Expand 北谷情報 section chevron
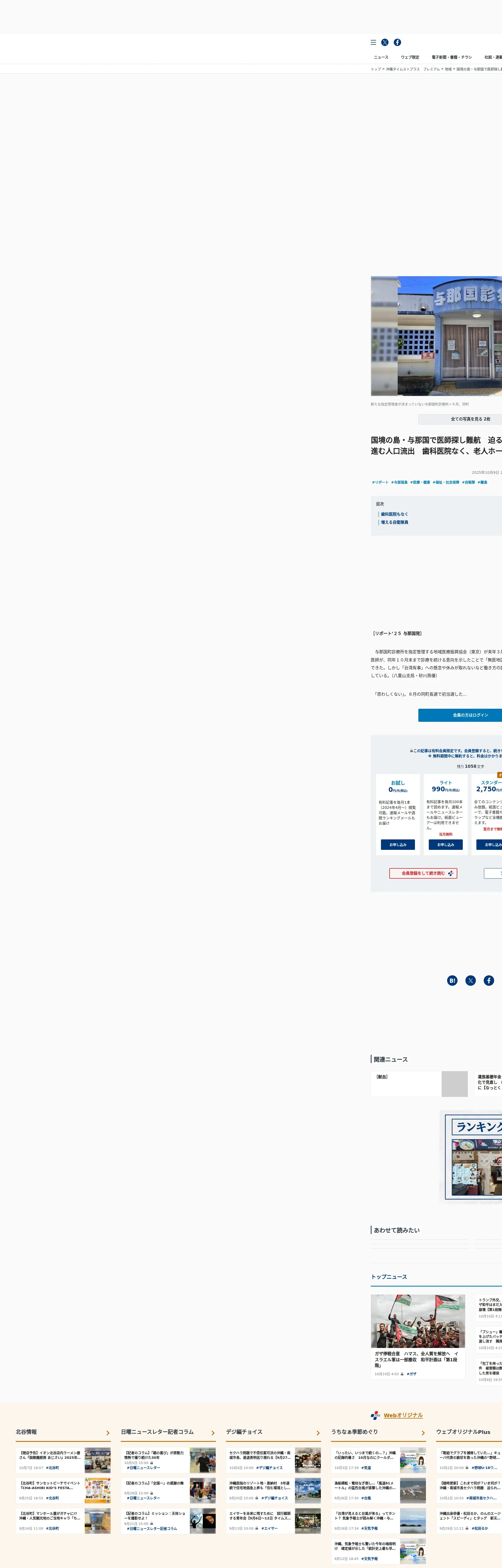 pyautogui.click(x=108, y=1433)
